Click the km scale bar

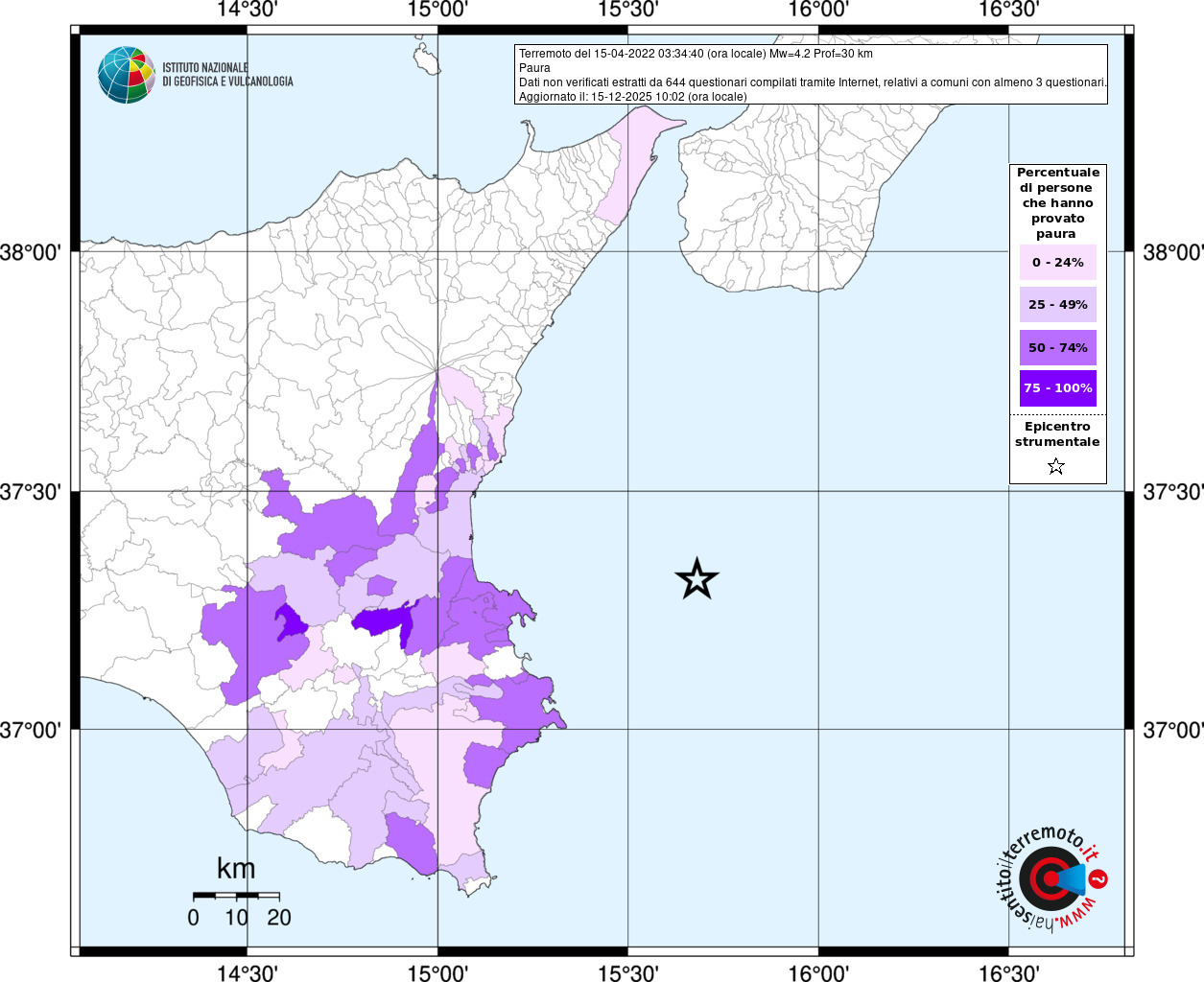point(236,896)
